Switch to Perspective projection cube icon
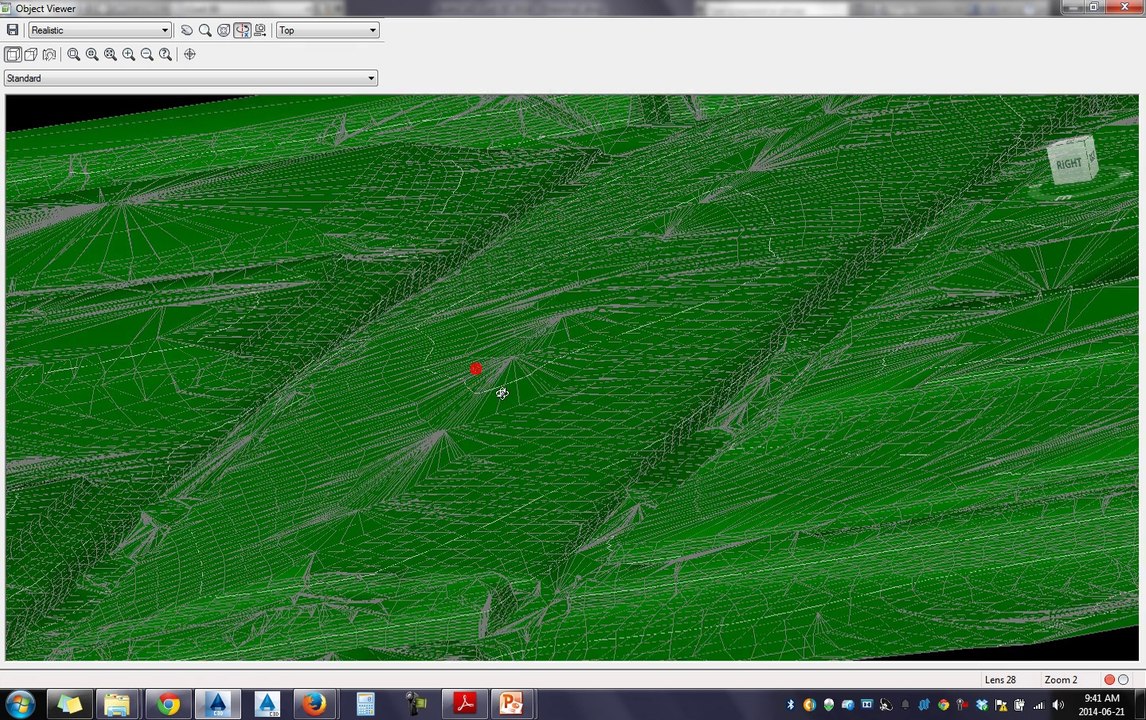1146x720 pixels. [31, 54]
